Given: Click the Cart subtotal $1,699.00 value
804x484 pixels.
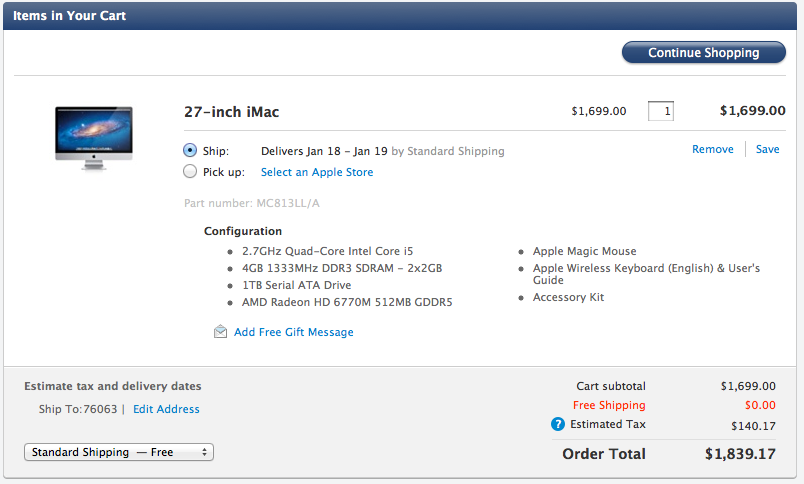Looking at the screenshot, I should (748, 386).
